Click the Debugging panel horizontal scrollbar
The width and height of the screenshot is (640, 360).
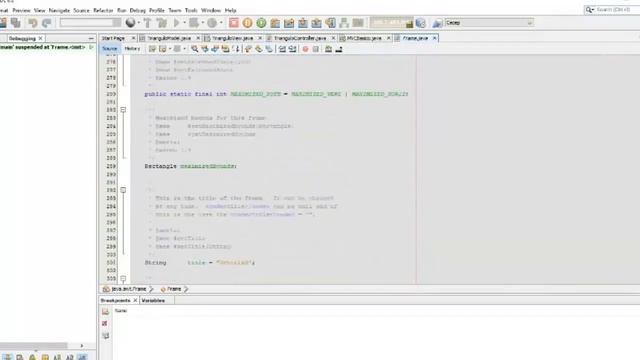pos(33,346)
